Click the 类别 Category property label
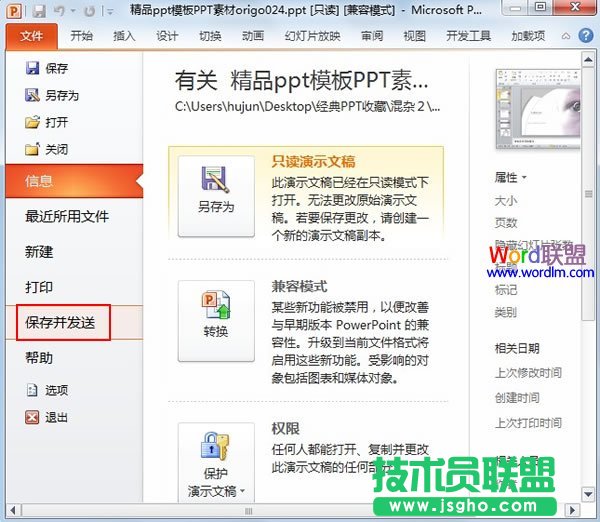600x522 pixels. (x=506, y=312)
